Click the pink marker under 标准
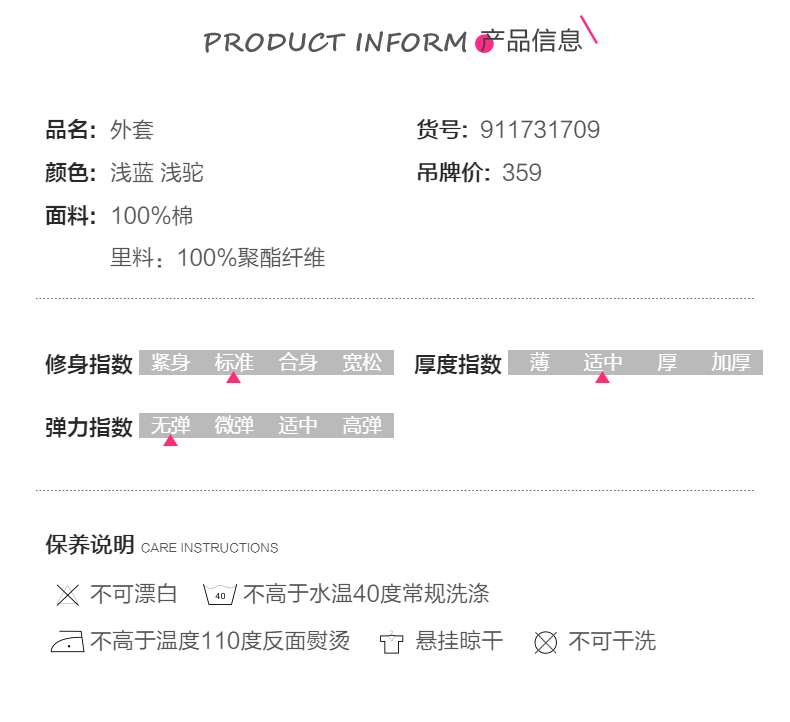 [233, 377]
